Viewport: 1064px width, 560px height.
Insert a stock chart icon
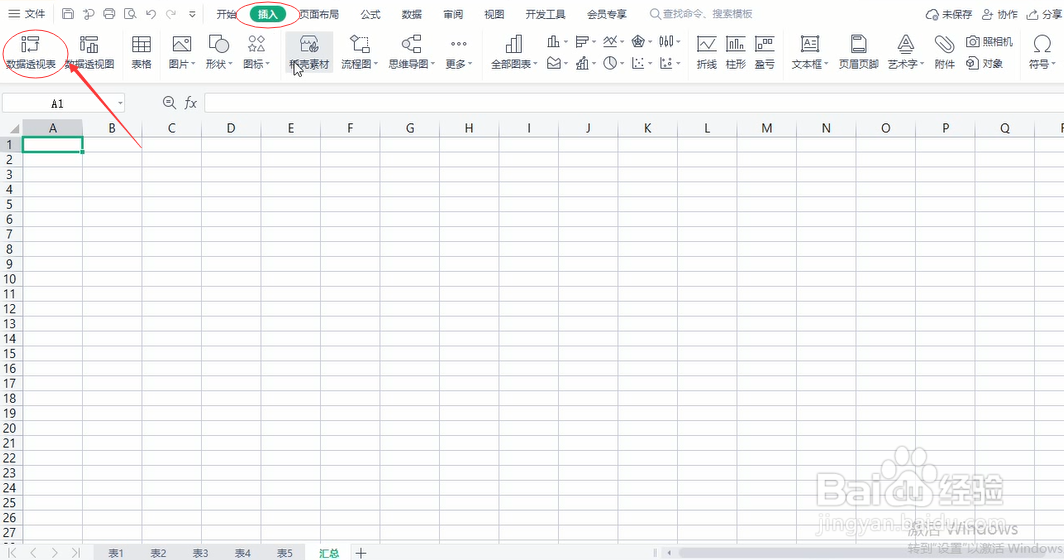(669, 42)
